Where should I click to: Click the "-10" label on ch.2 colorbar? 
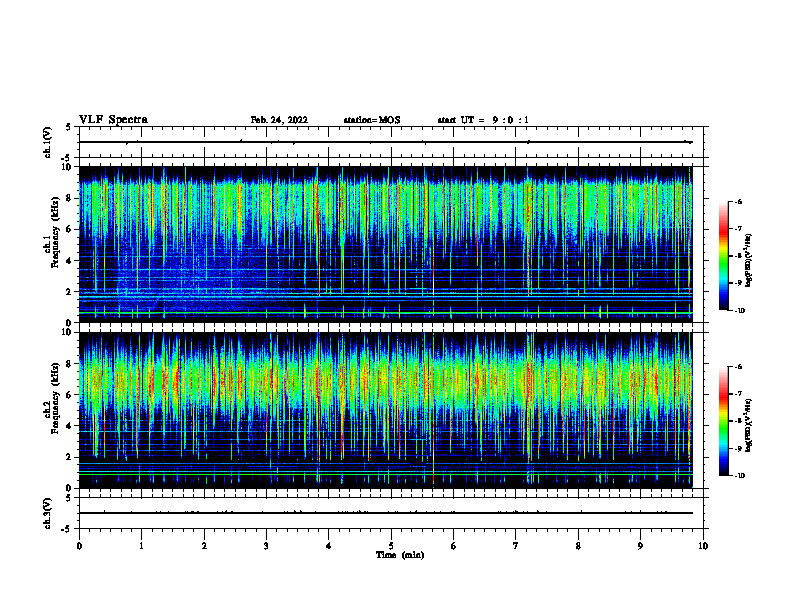coord(739,476)
